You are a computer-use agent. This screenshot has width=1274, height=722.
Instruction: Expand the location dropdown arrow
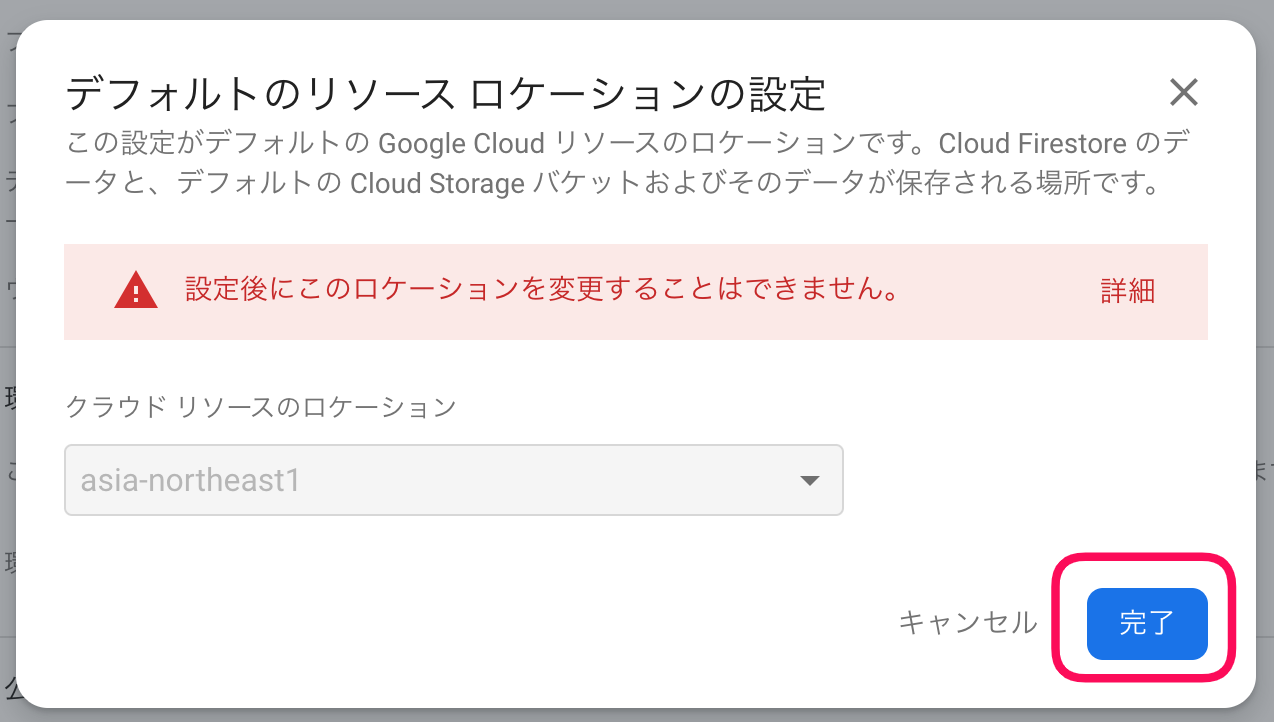810,481
